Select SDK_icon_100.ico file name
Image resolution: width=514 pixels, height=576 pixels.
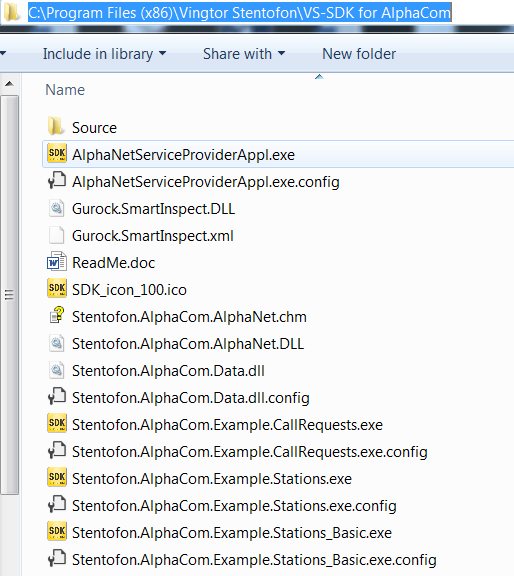(x=129, y=290)
